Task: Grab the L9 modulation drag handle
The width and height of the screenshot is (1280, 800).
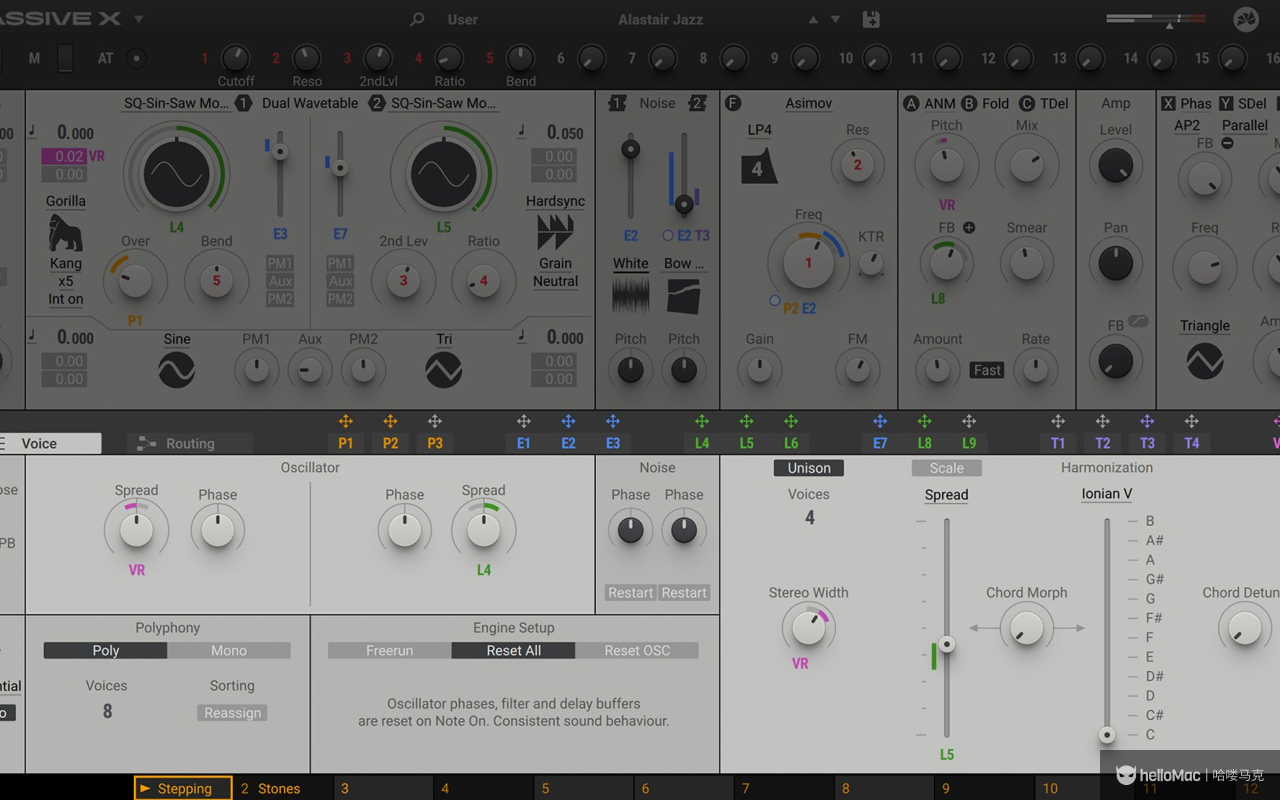Action: click(969, 422)
